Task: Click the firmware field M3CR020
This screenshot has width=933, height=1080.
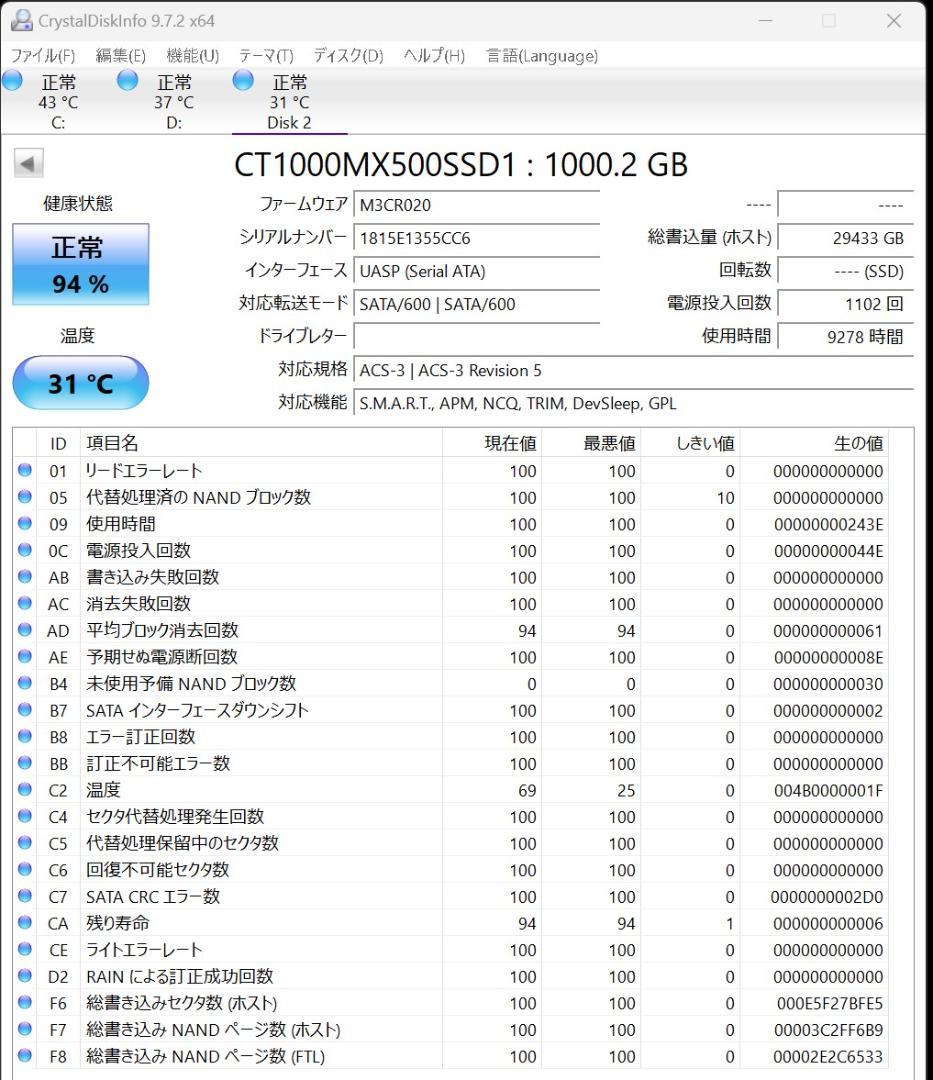Action: [x=476, y=205]
